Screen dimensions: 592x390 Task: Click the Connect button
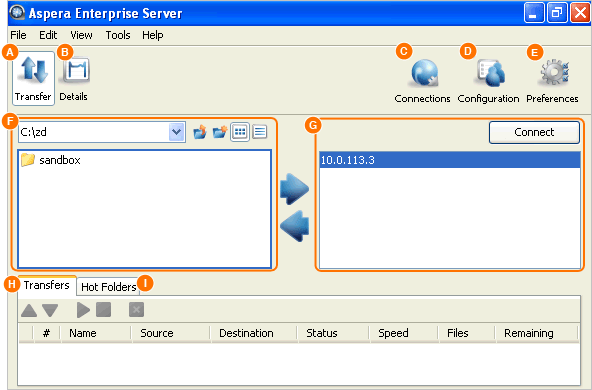534,132
